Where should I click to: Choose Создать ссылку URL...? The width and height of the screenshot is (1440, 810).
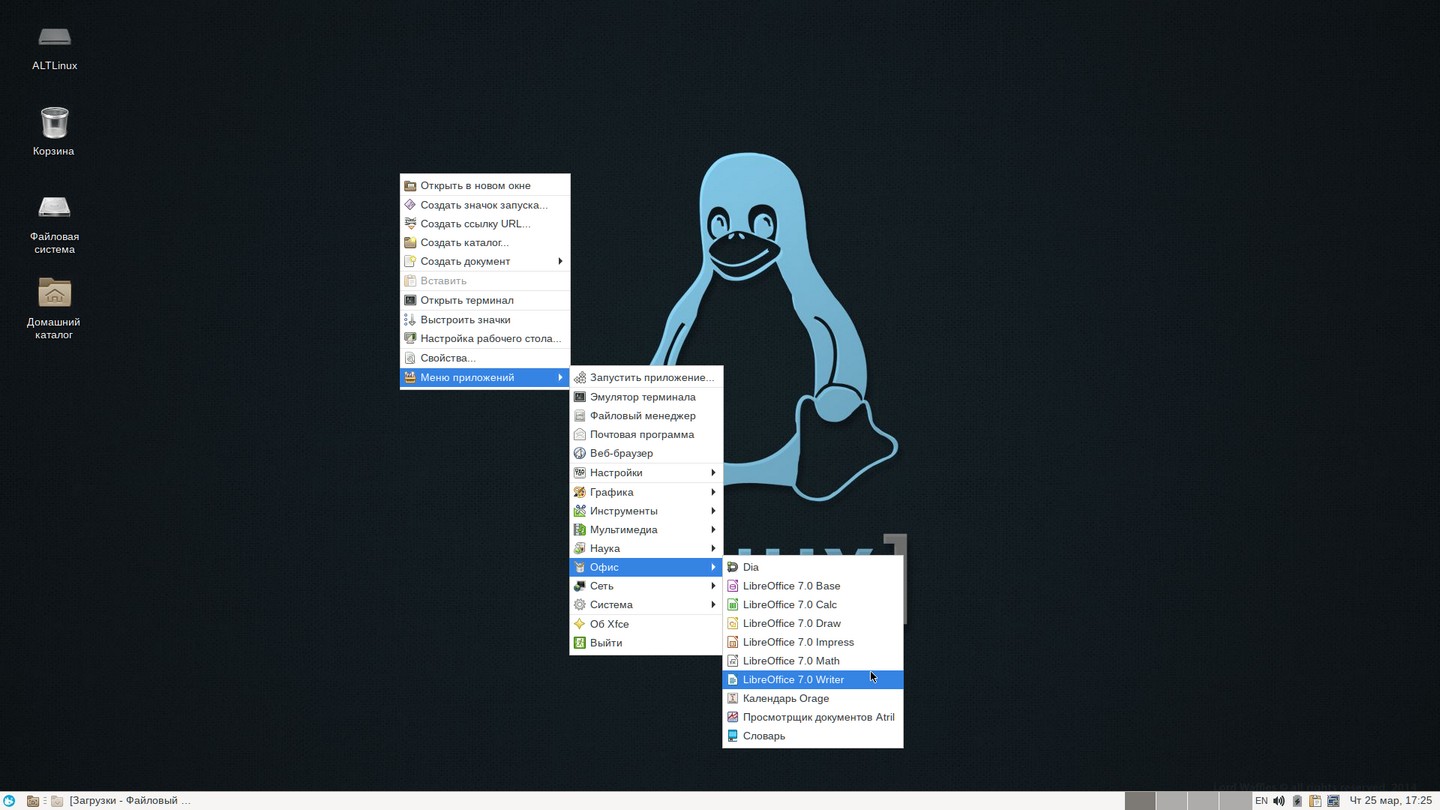point(485,224)
